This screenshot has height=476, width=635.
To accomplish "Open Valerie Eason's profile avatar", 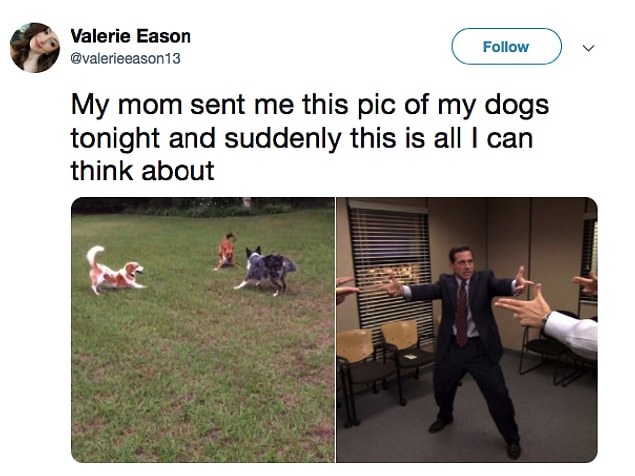I will pos(35,48).
